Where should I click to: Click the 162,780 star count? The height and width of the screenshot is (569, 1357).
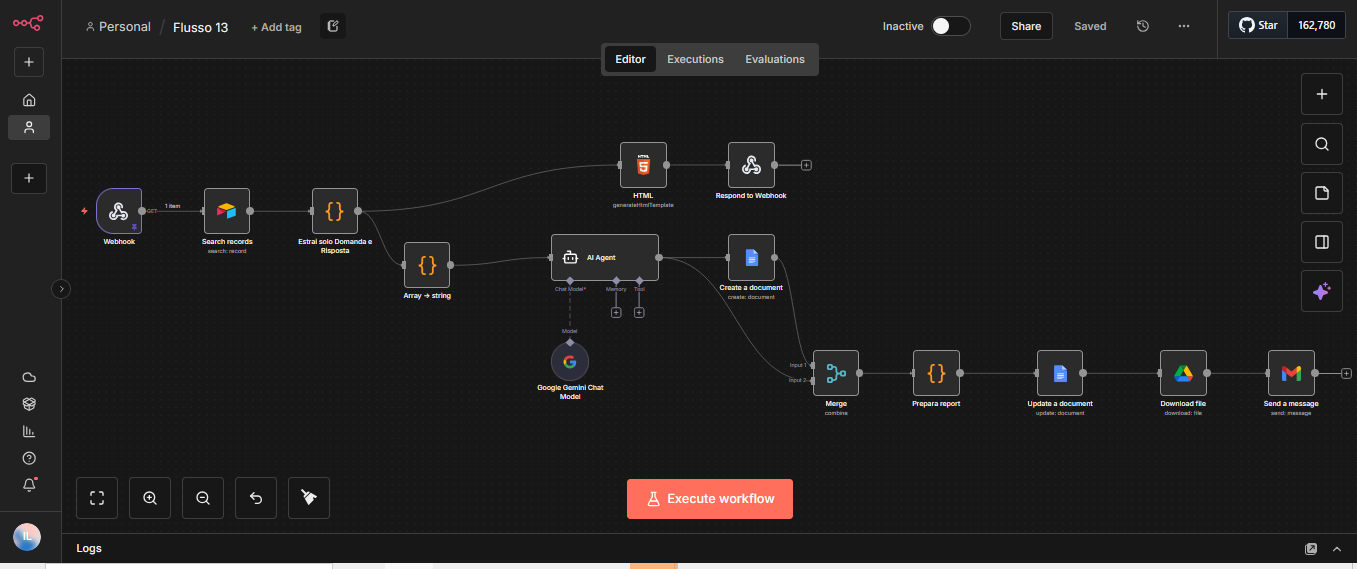coord(1317,25)
